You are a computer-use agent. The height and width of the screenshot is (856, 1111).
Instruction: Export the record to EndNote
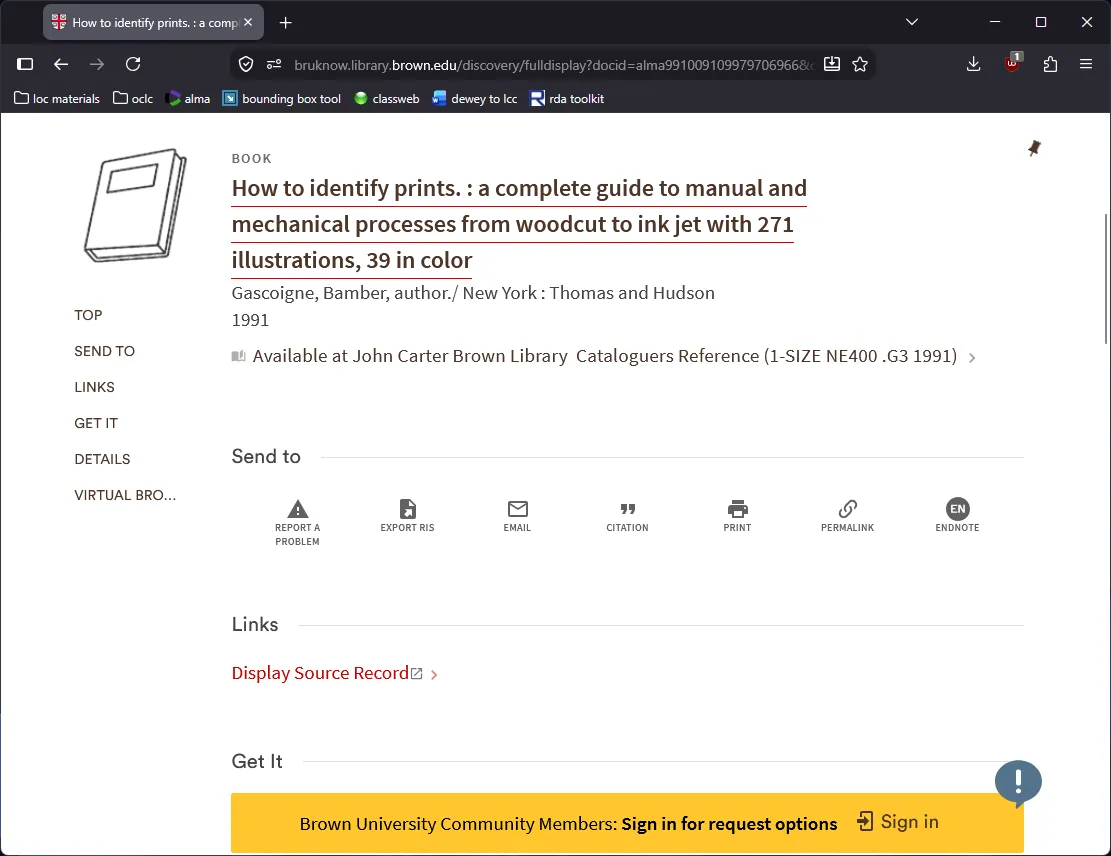(957, 515)
